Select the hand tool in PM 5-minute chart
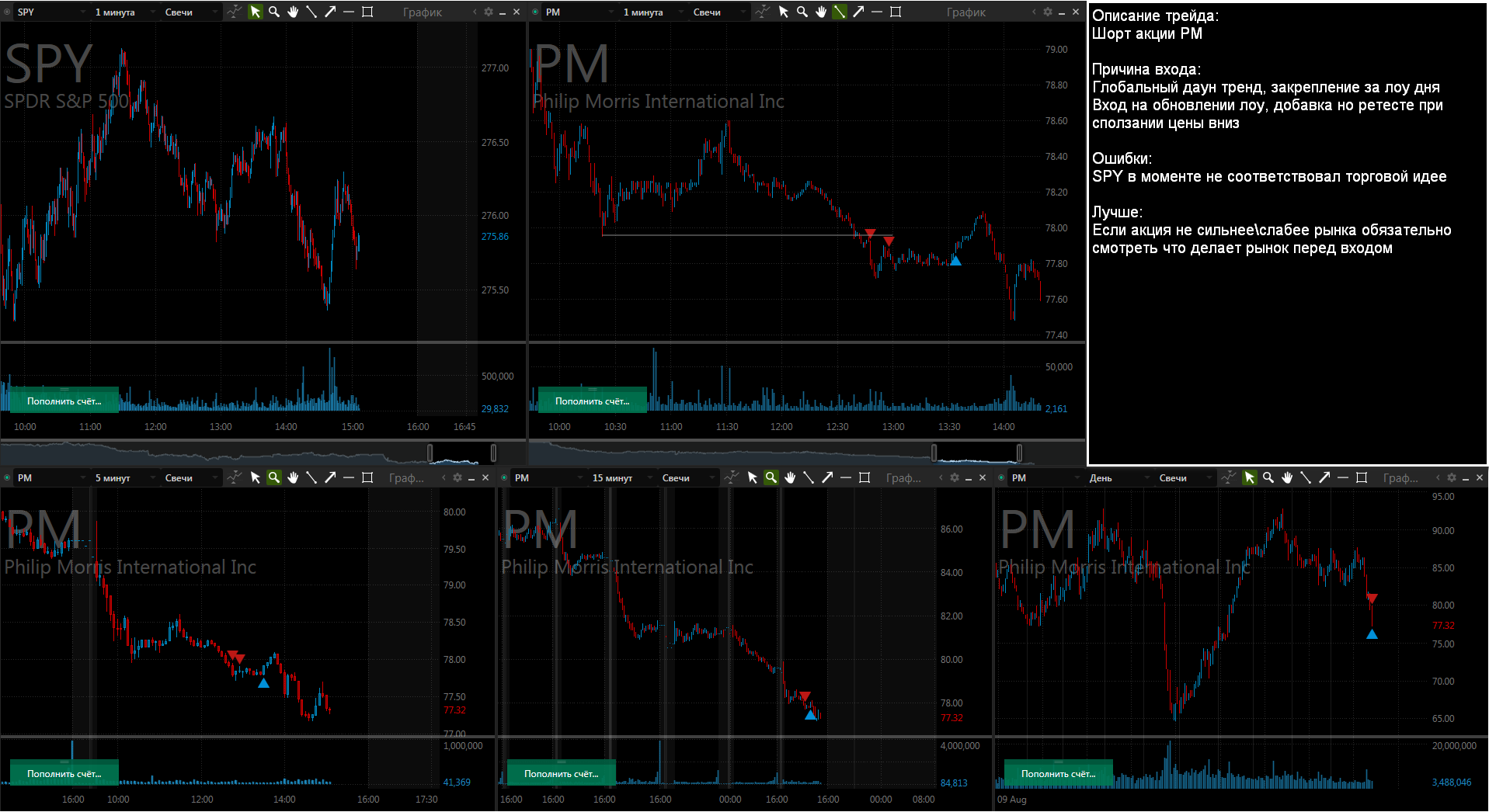Screen dimensions: 1489x812 [x=293, y=477]
